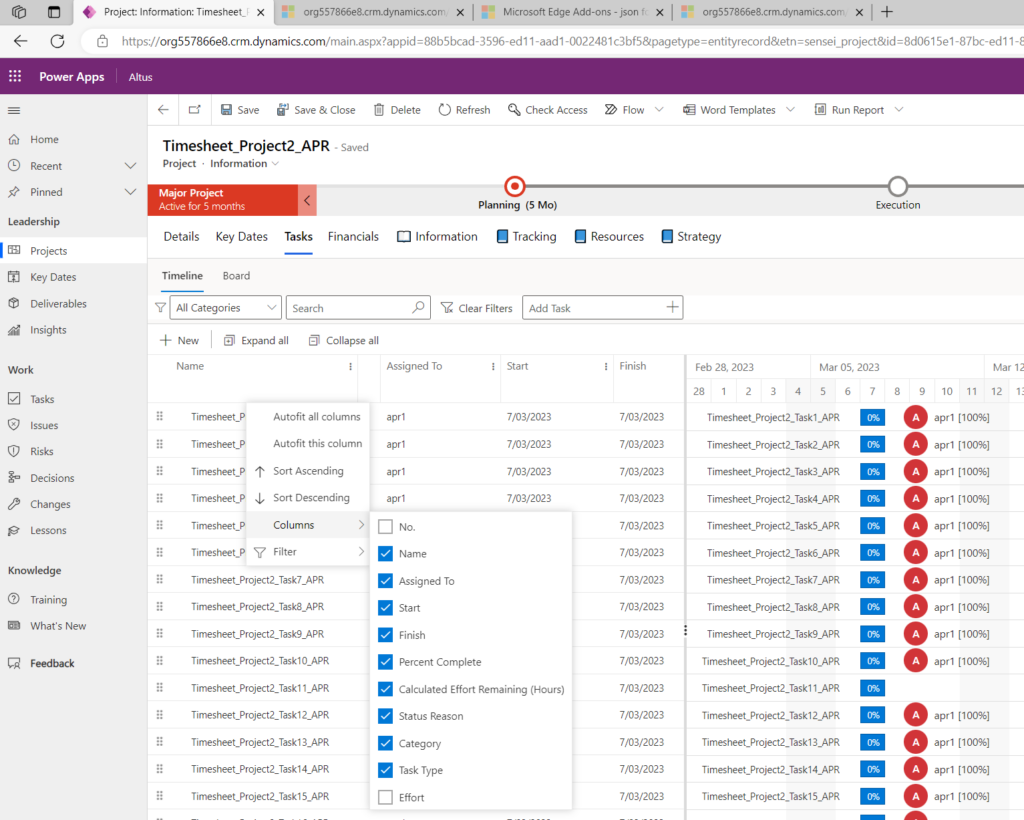
Task: Expand the Filter submenu arrow
Action: pos(361,552)
